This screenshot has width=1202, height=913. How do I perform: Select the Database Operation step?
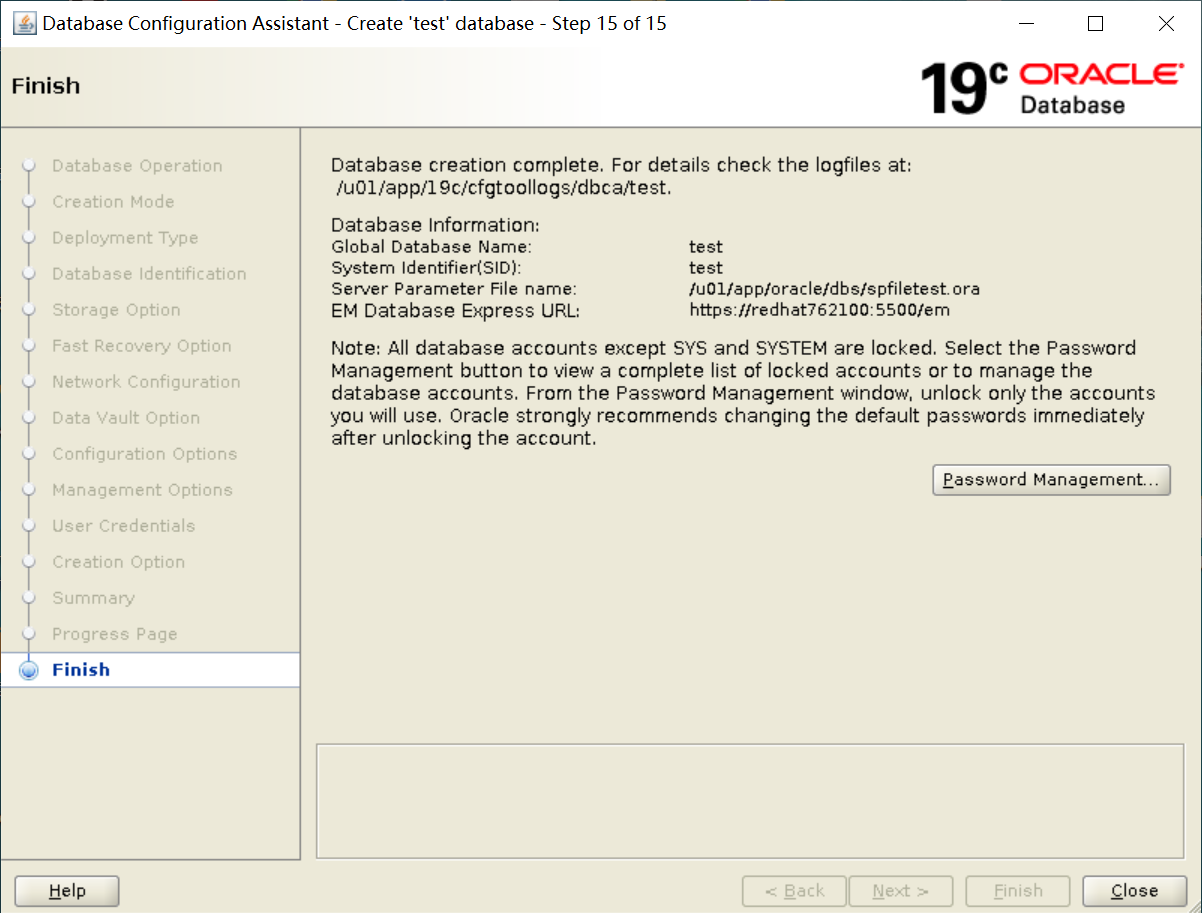[x=137, y=166]
